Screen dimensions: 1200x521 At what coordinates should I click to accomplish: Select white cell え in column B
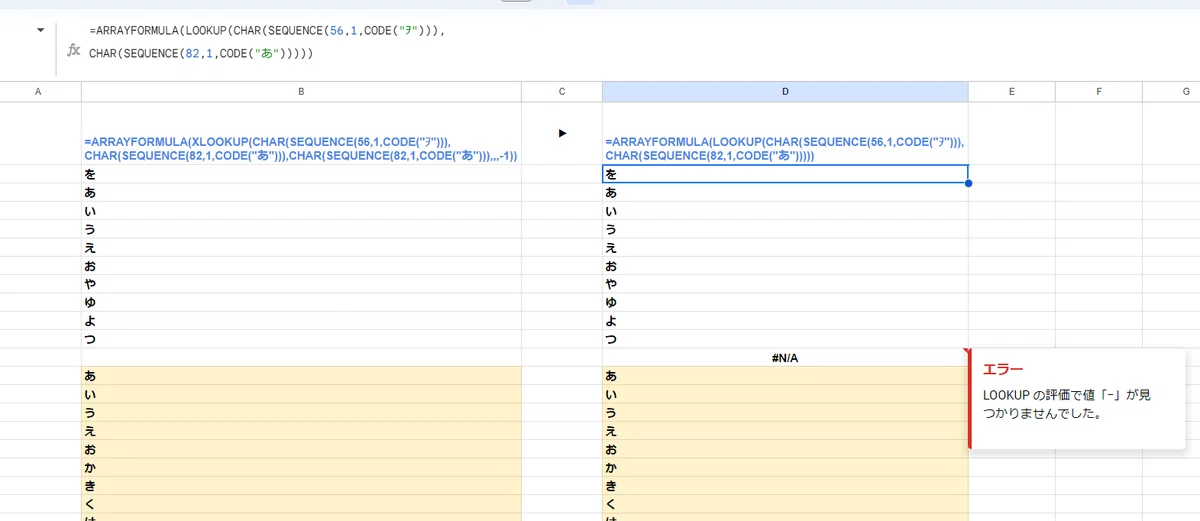[301, 247]
